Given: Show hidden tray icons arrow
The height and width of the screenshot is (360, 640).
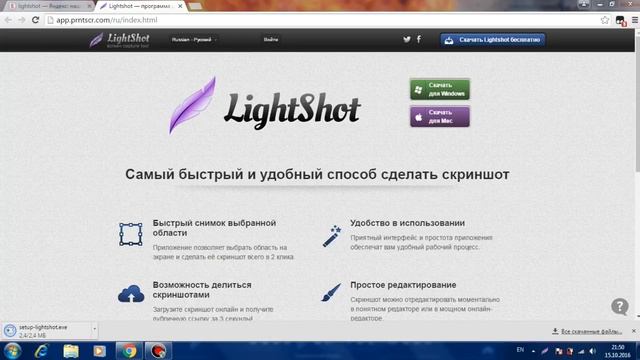Looking at the screenshot, I should pos(533,351).
